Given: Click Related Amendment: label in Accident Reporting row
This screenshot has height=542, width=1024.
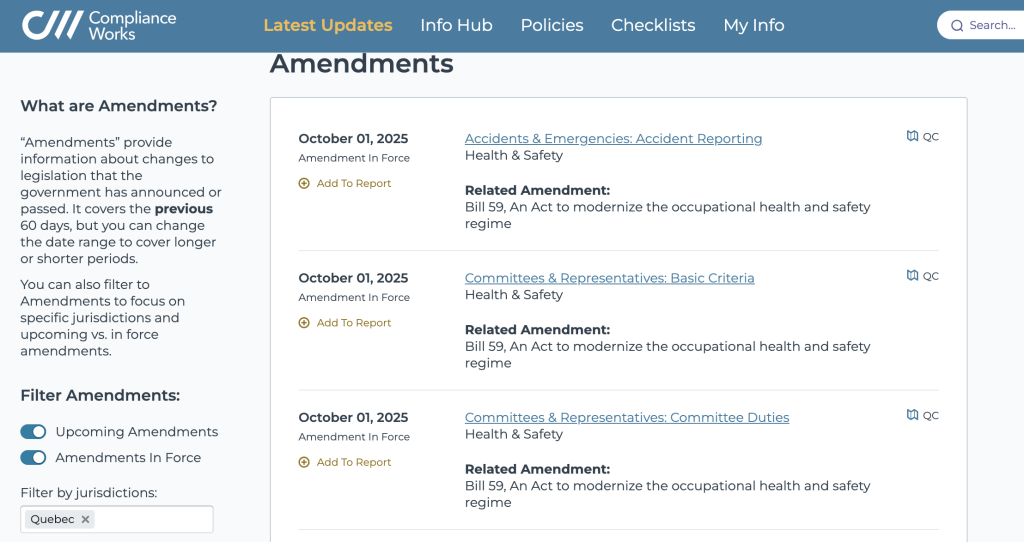Looking at the screenshot, I should 537,191.
